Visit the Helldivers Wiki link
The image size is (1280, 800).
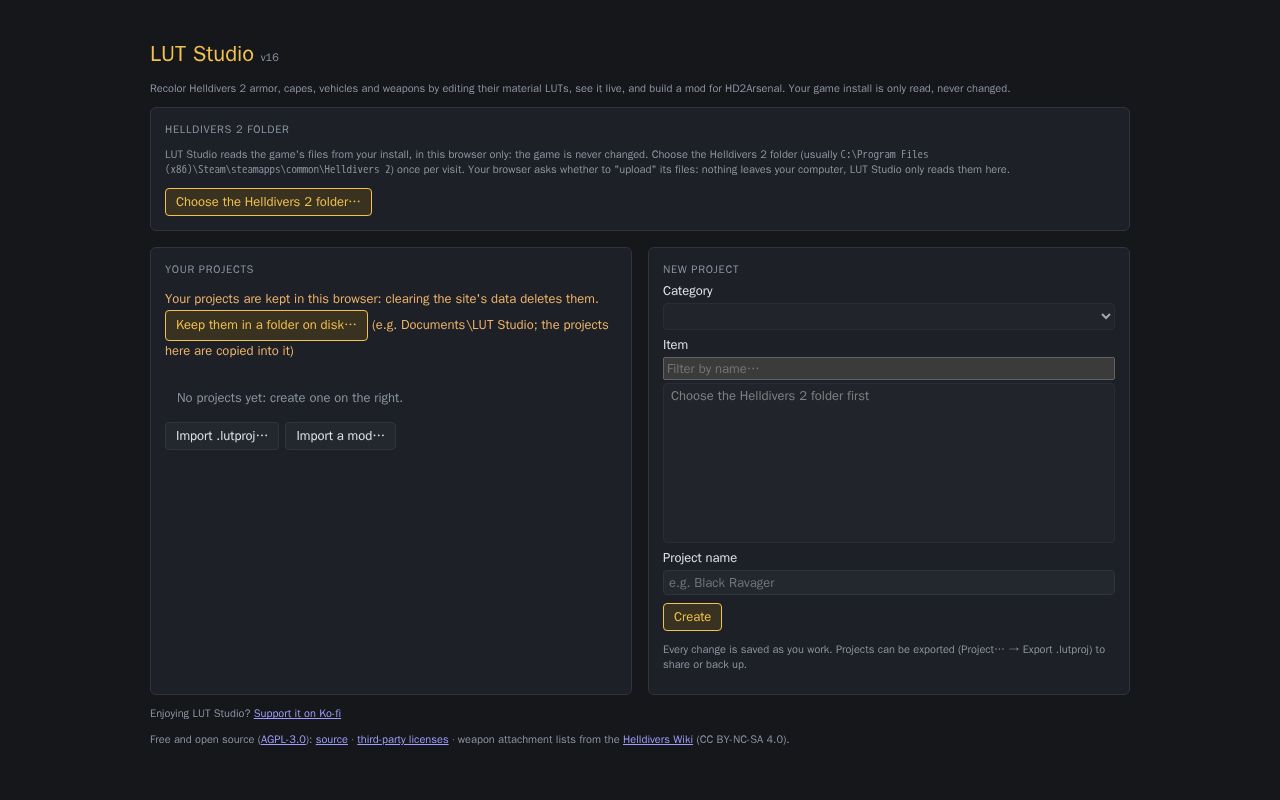point(658,740)
